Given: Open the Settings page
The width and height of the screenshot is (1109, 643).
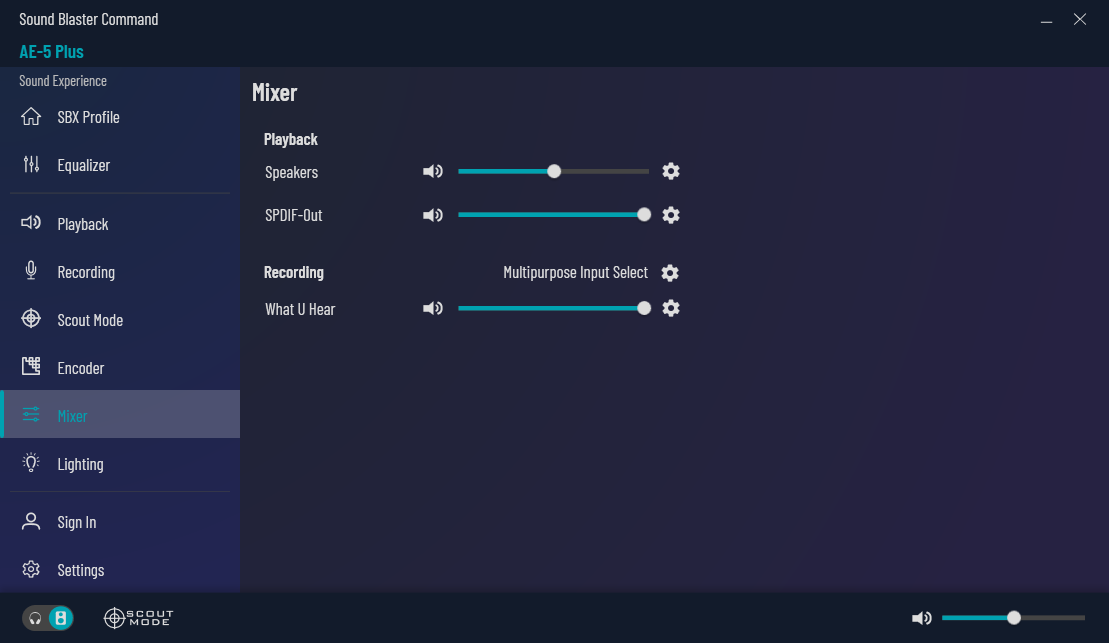Looking at the screenshot, I should point(120,569).
